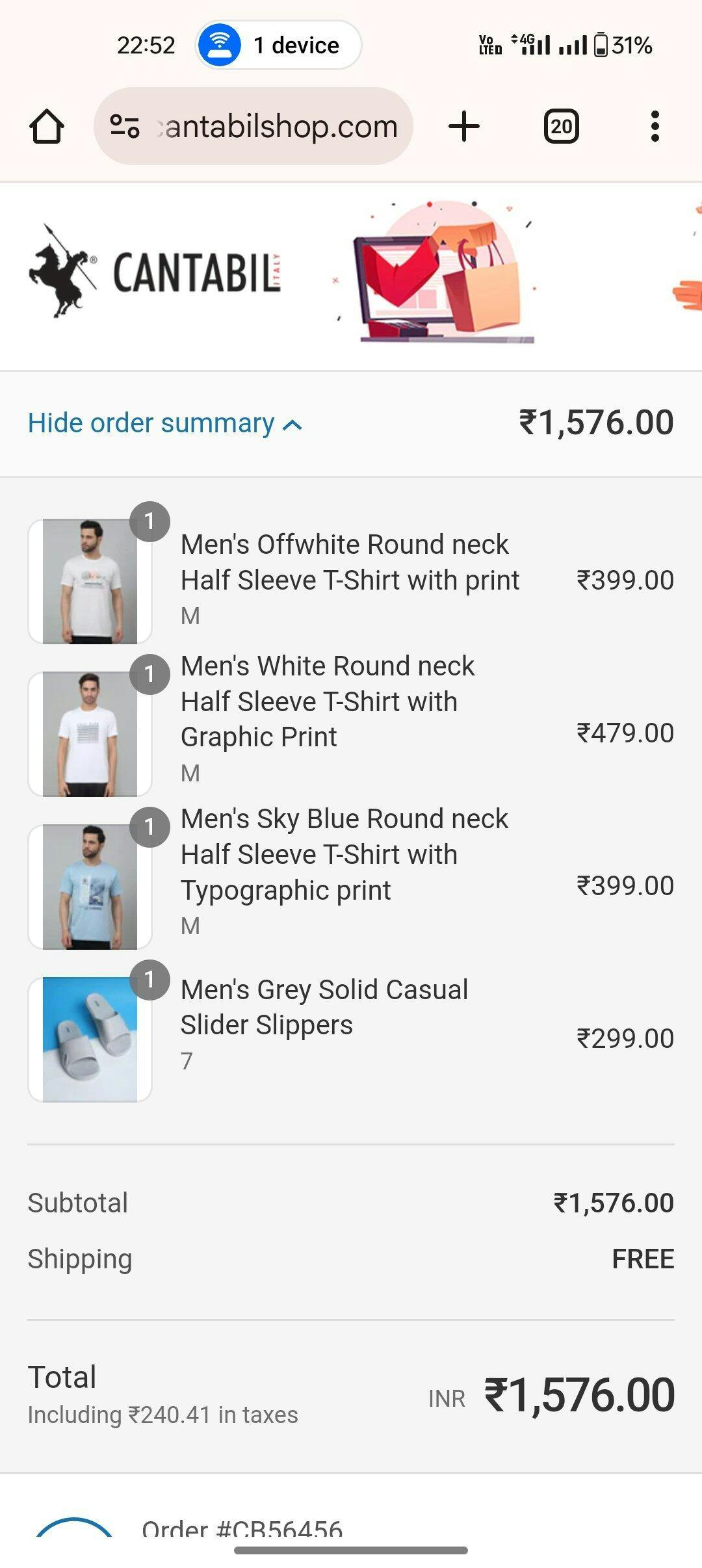Open the White Graphic Print T-Shirt thumbnail
Viewport: 702px width, 1568px height.
90,734
